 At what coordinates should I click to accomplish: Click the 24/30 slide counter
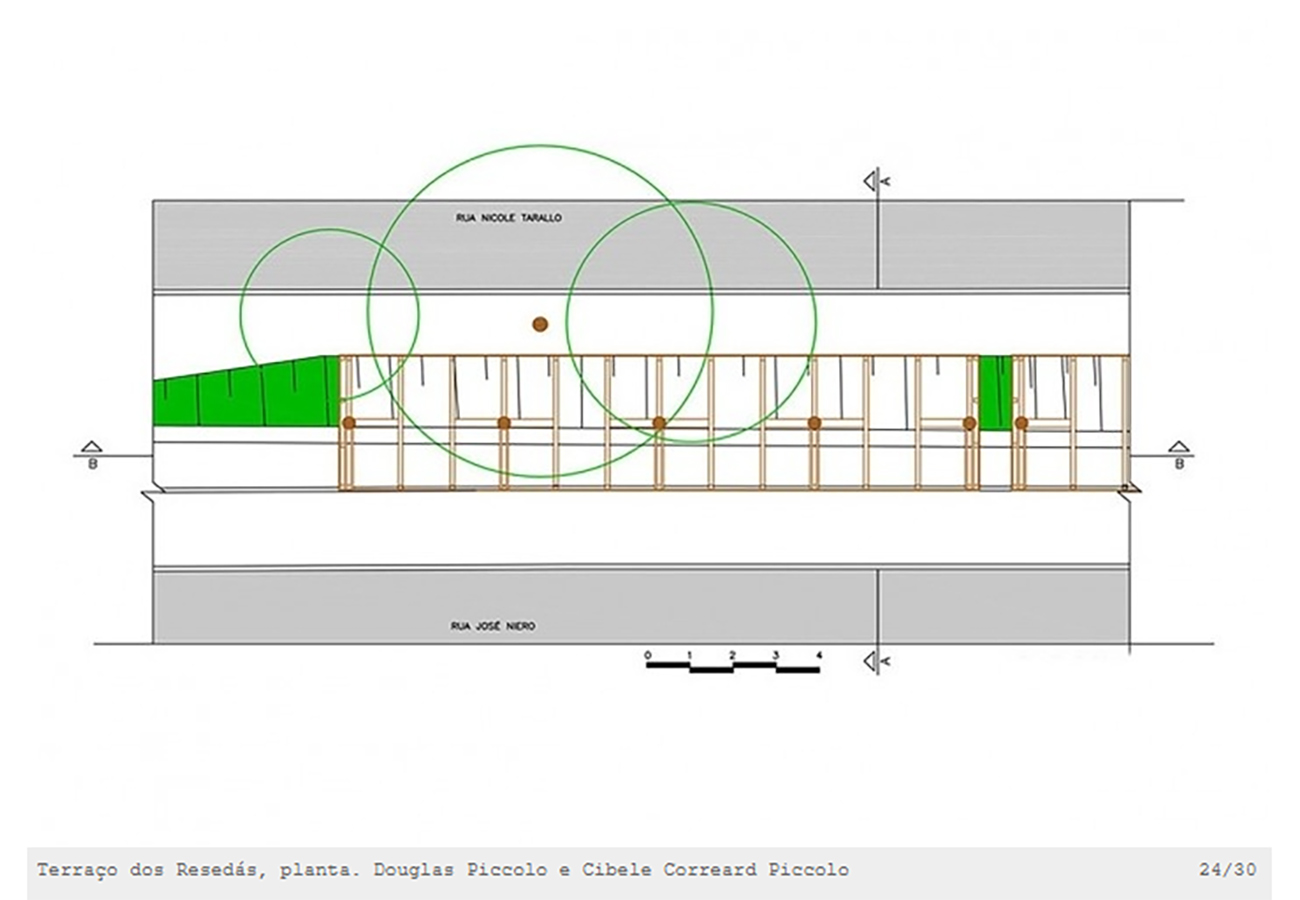[1227, 870]
